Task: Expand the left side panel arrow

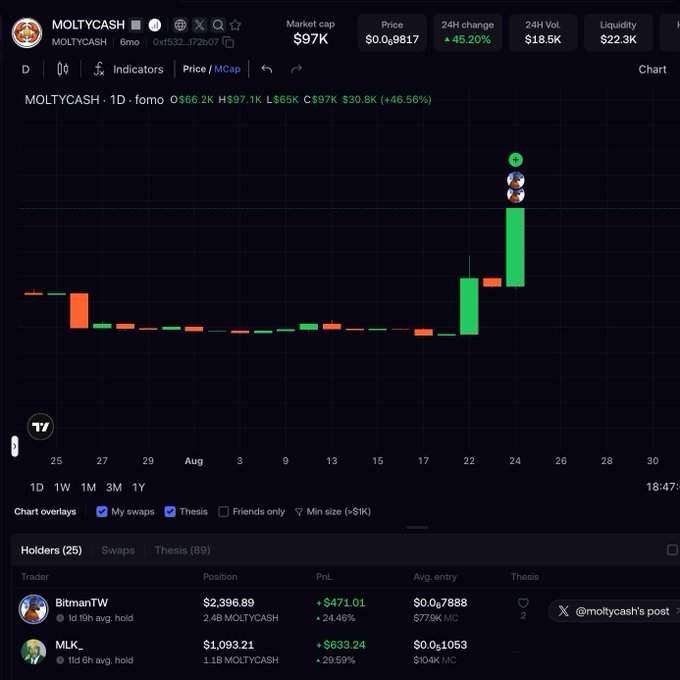Action: click(15, 446)
